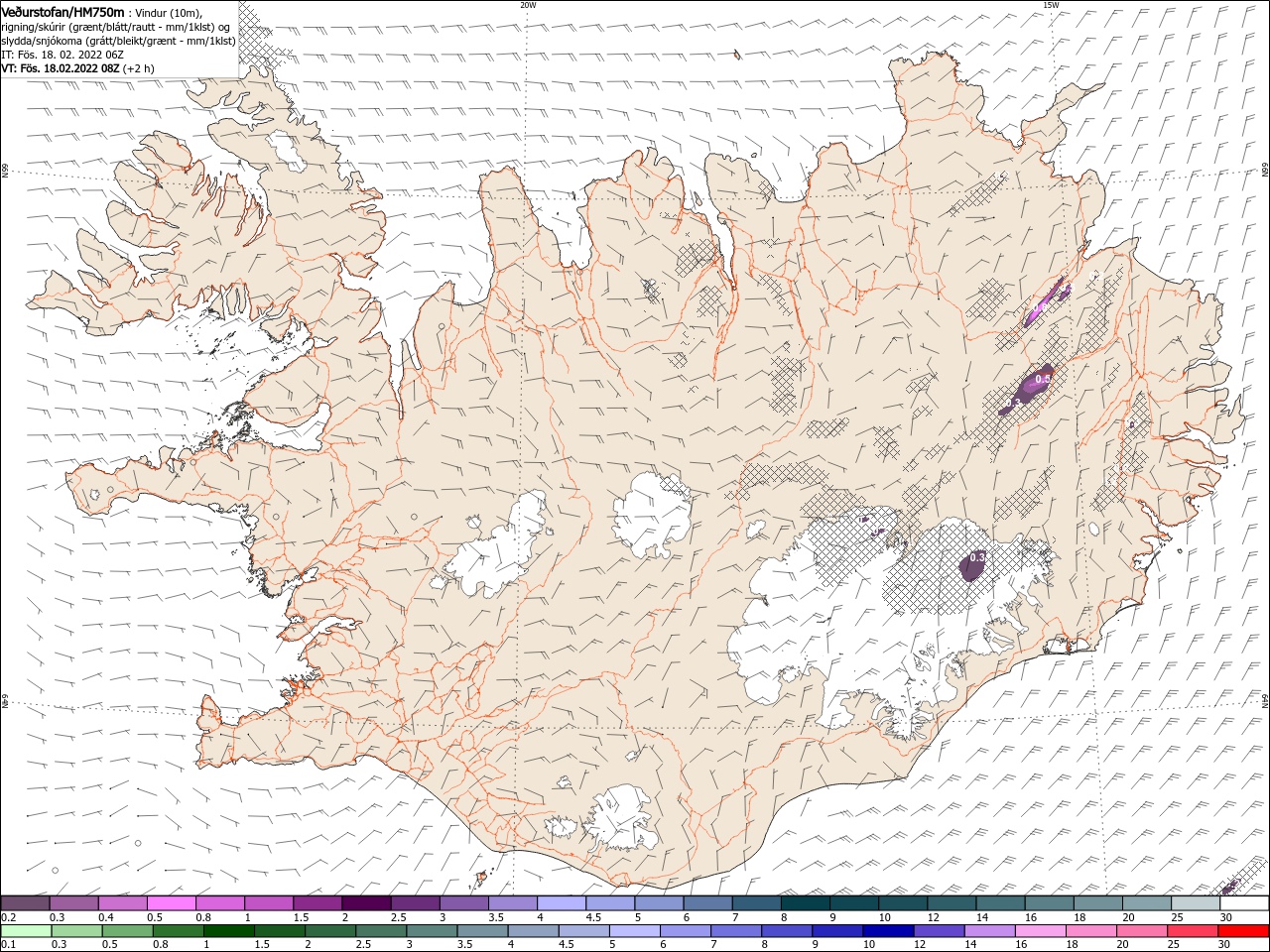Select violet lower swatch labeled 12
Viewport: 1270px width, 952px height.
pyautogui.click(x=939, y=931)
